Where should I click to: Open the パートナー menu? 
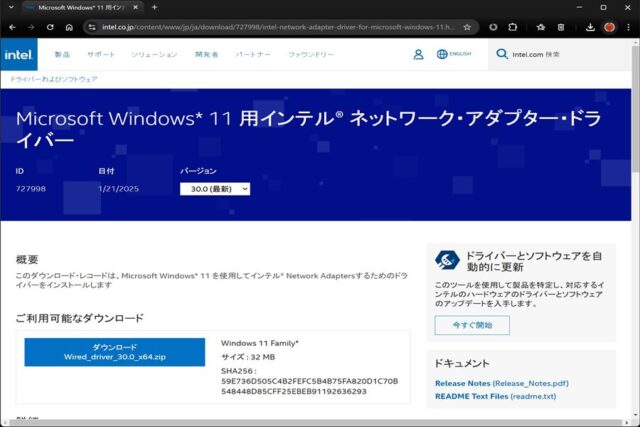pyautogui.click(x=253, y=54)
